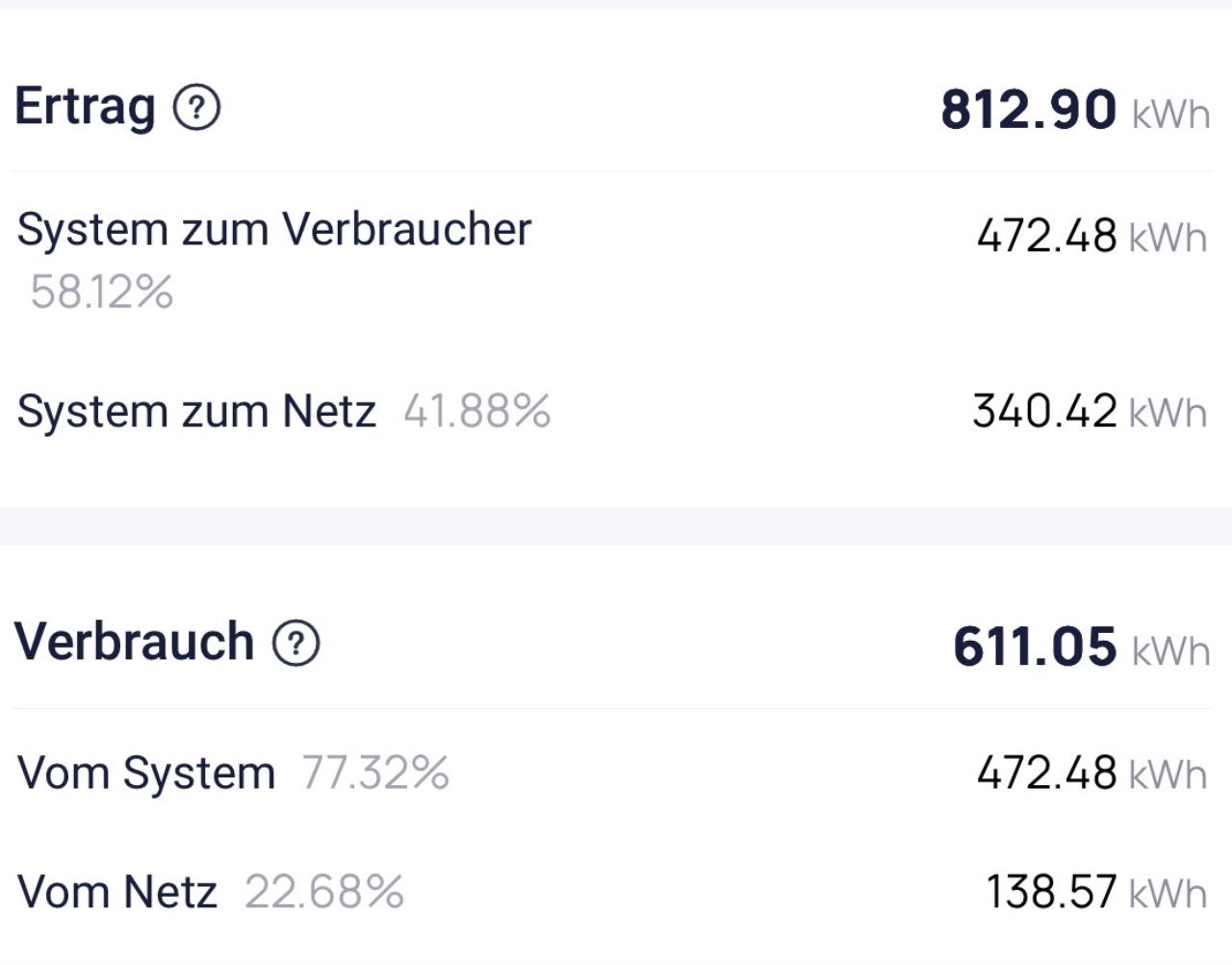Select the 138.57 kWh value
The width and height of the screenshot is (1232, 965).
point(1095,892)
